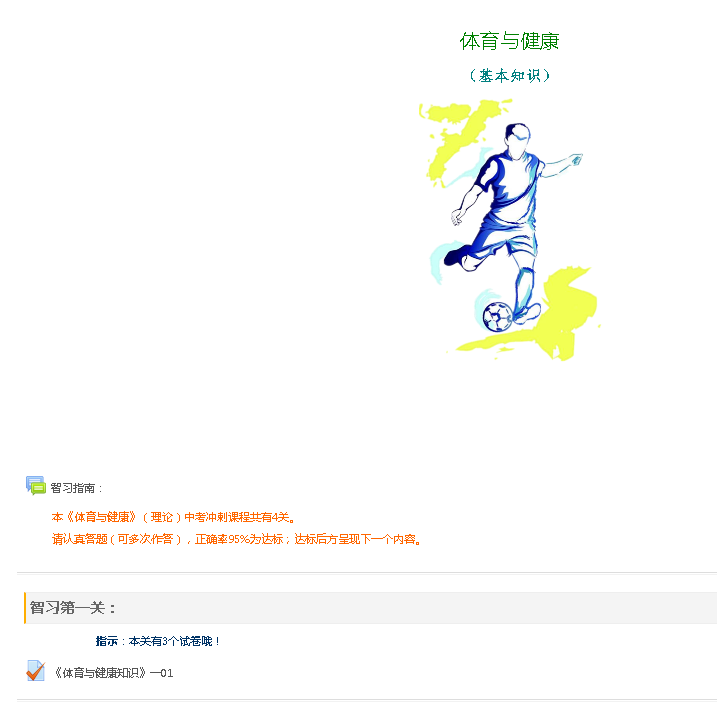Click the 智习指南 chat bubble icon
This screenshot has height=702, width=717.
pyautogui.click(x=36, y=485)
